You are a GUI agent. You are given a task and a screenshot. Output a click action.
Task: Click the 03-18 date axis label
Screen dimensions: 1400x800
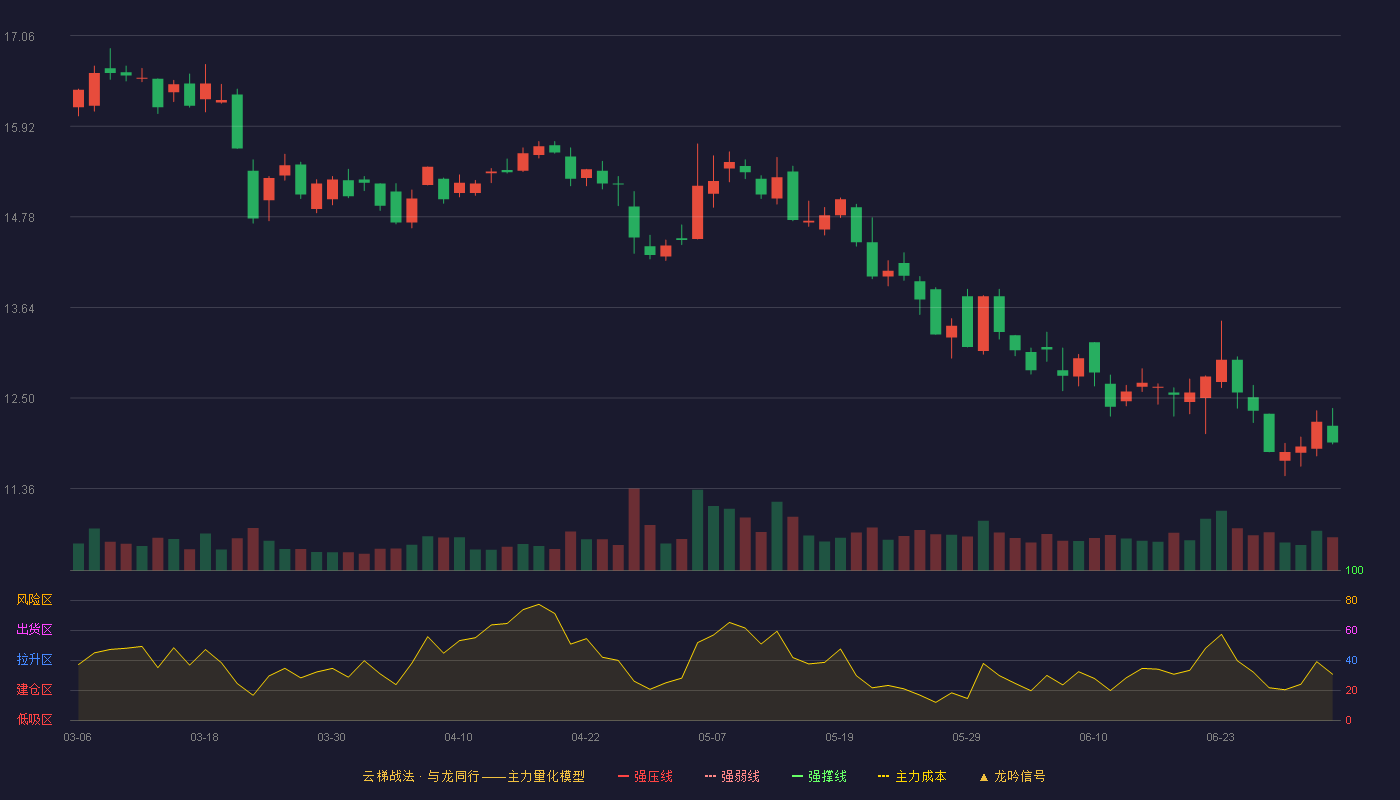[x=204, y=737]
